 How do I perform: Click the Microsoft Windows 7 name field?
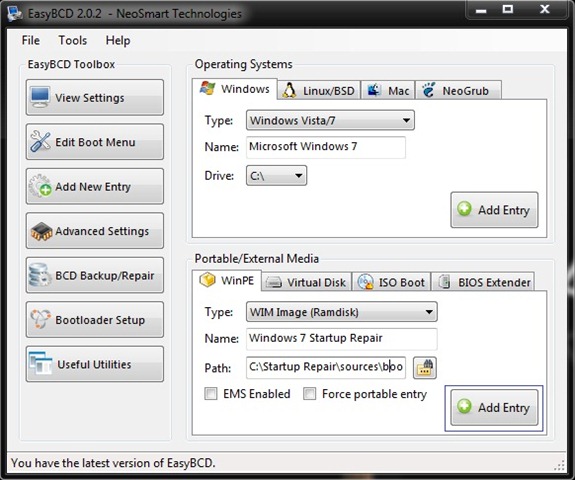(326, 147)
